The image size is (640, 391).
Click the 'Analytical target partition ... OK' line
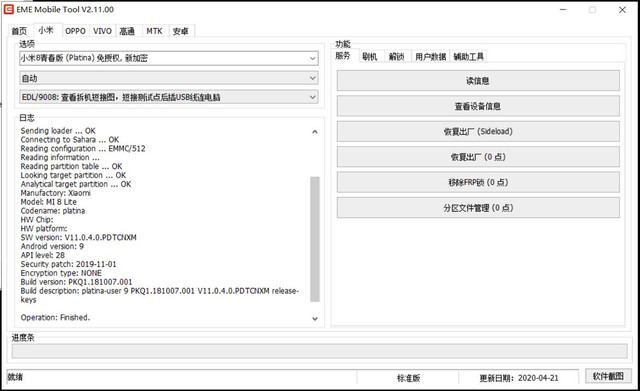(x=76, y=184)
